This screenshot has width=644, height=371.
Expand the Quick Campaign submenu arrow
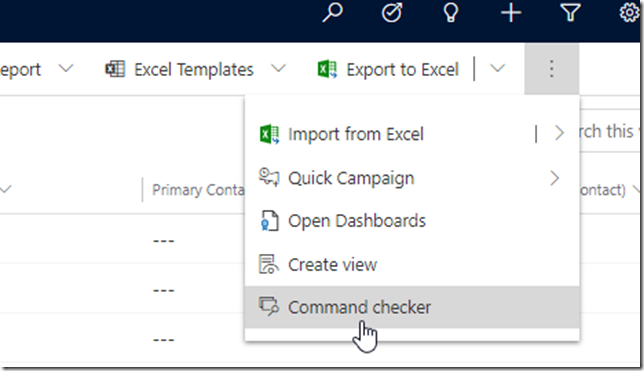coord(554,178)
